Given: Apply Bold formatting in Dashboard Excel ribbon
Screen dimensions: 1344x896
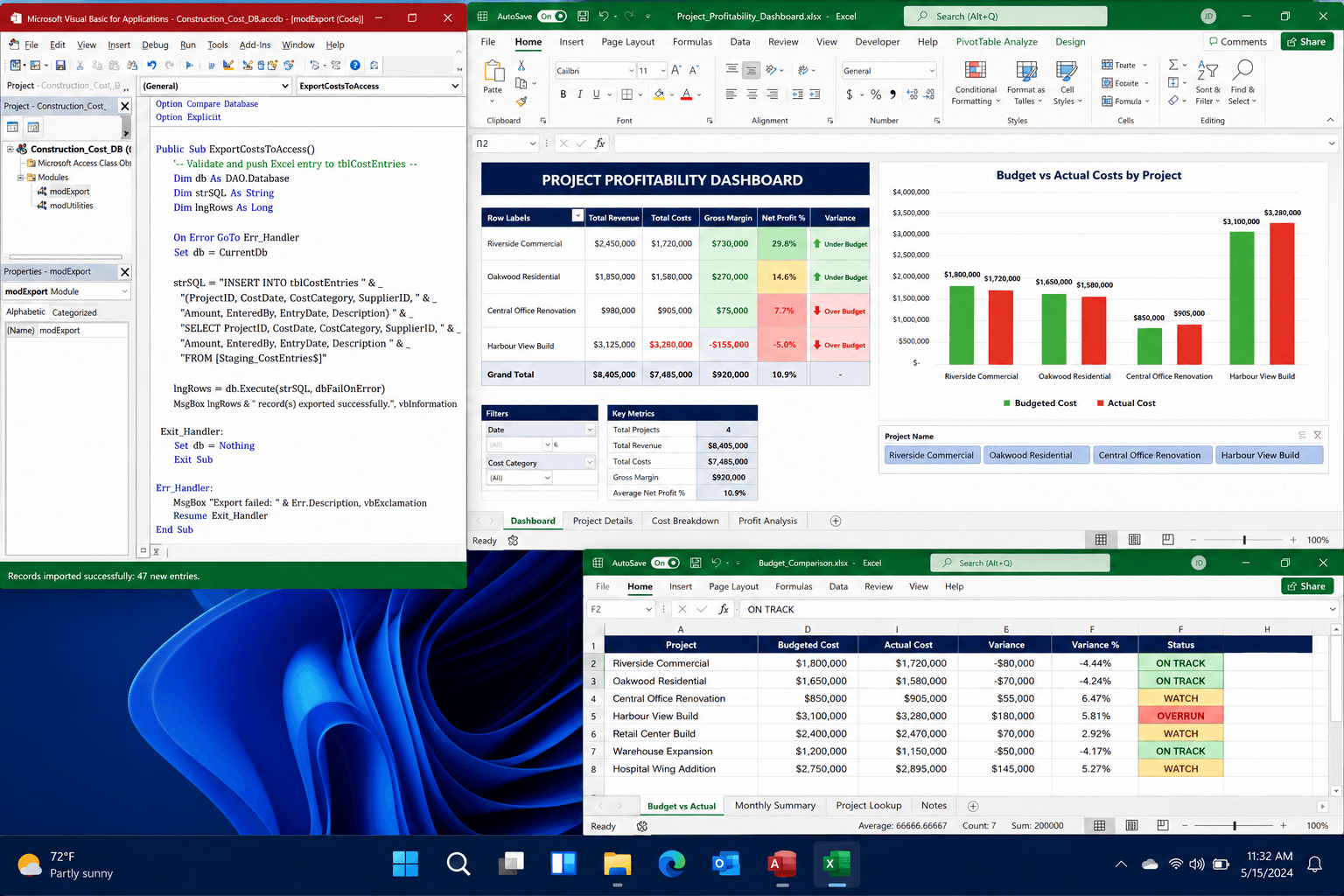Looking at the screenshot, I should click(563, 94).
